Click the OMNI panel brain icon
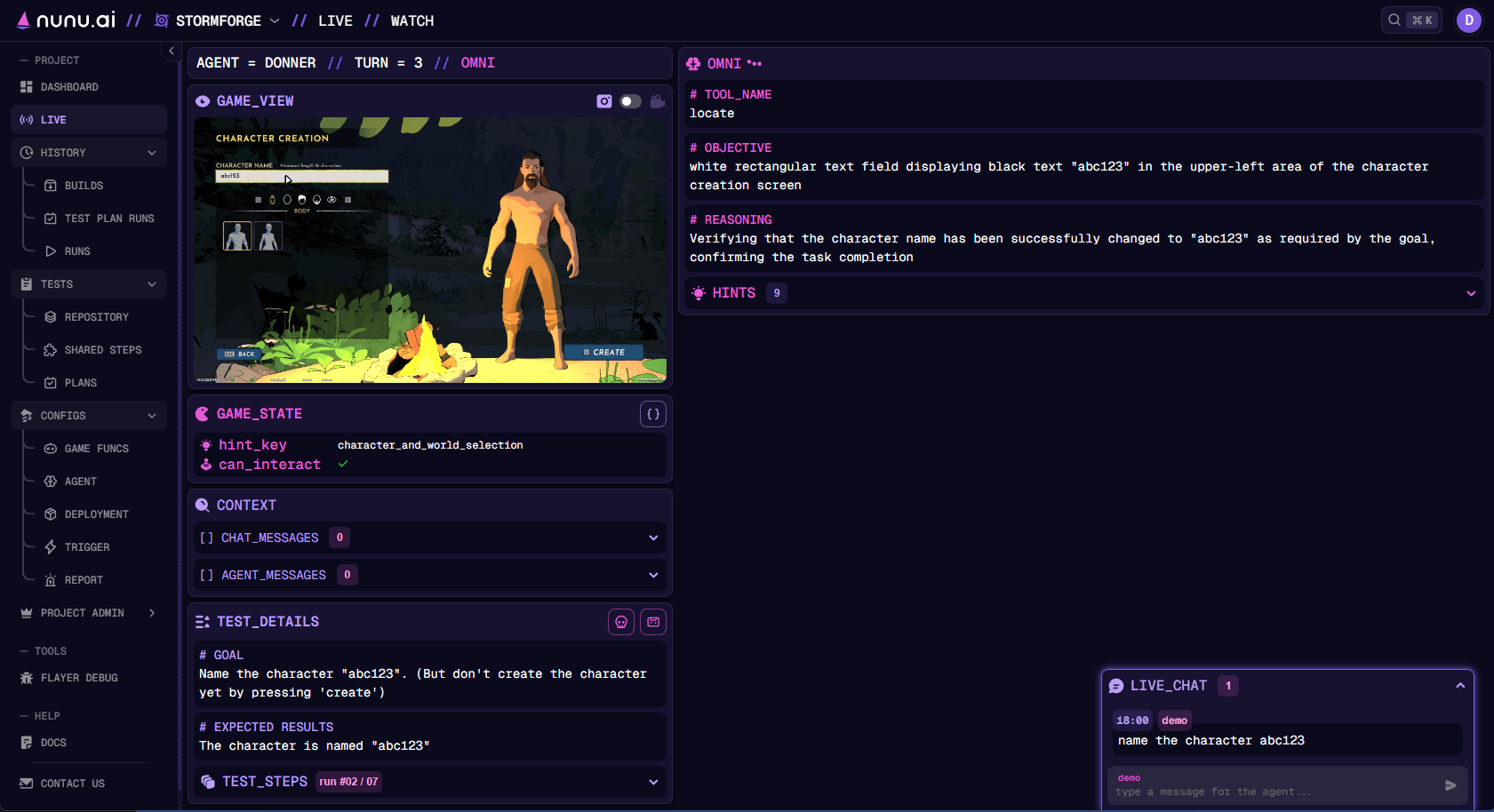 pyautogui.click(x=693, y=64)
